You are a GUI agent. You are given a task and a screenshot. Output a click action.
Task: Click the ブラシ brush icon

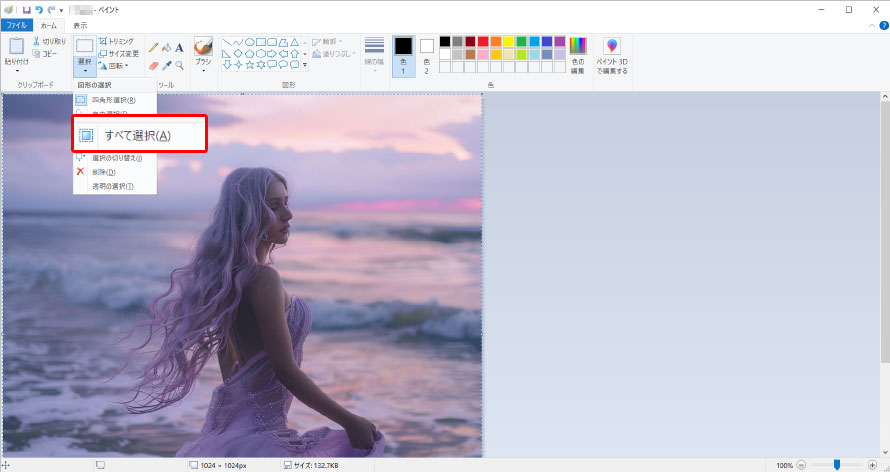(203, 46)
